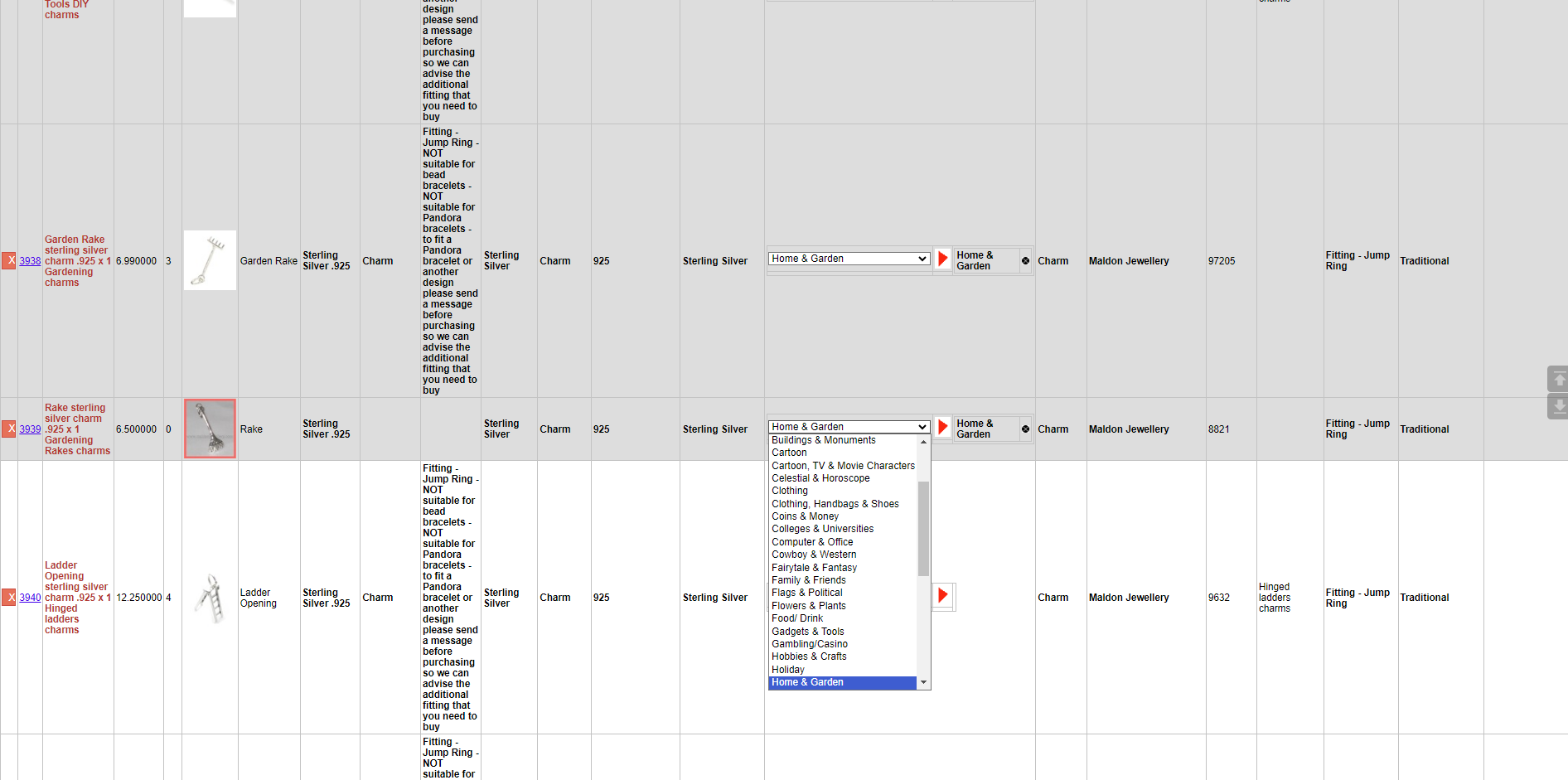
Task: Click the short name cell 'Ladder Opening'
Action: 259,598
